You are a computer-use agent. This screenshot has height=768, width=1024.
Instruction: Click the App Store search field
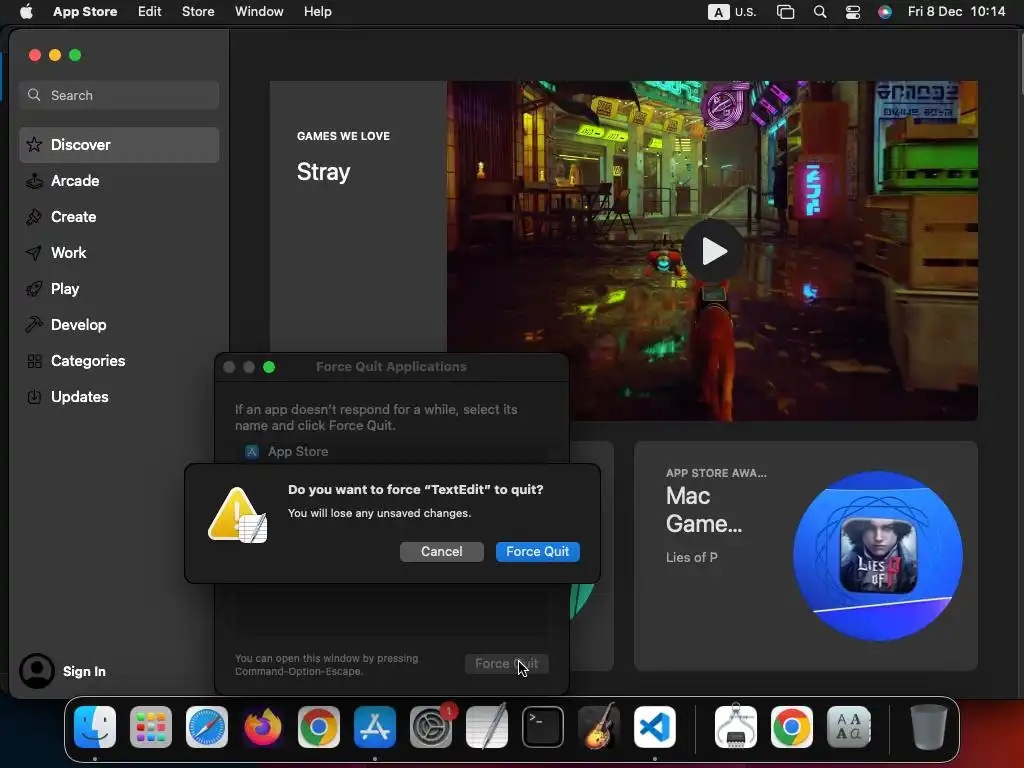[119, 95]
